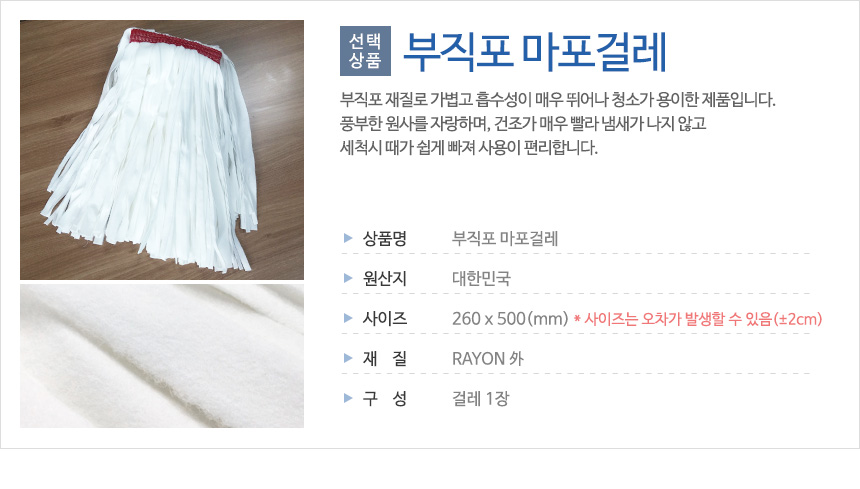Click the 260 x 500(mm) size value
860x489 pixels.
pos(510,319)
